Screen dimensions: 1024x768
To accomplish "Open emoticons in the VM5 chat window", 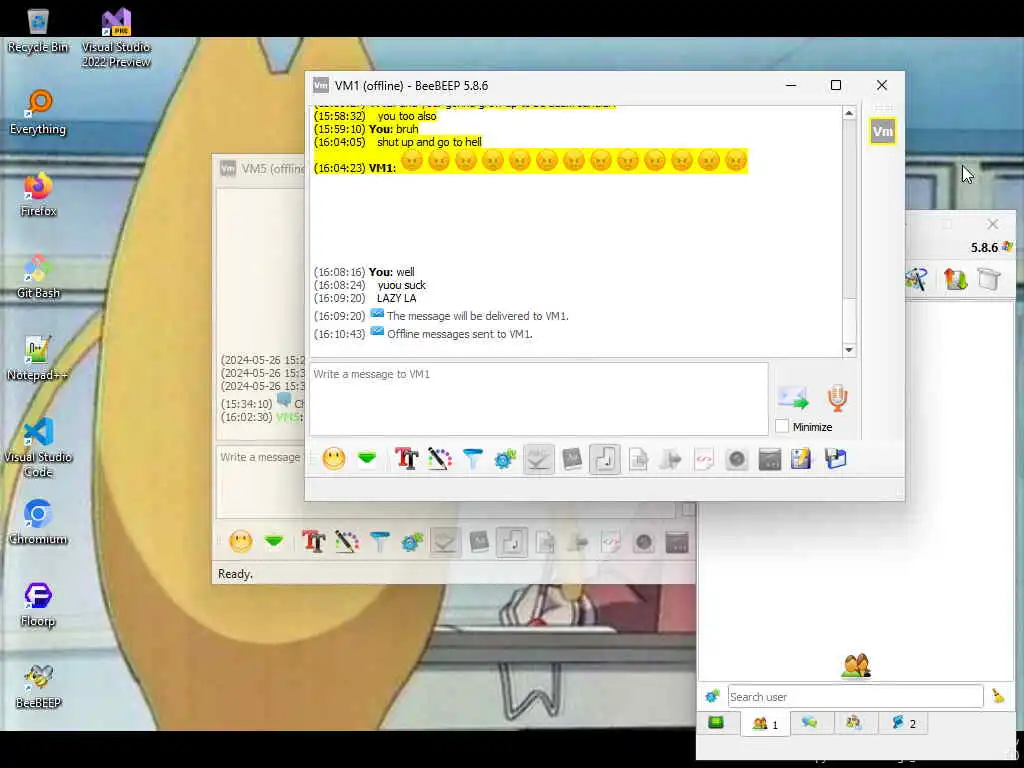I will coord(241,541).
